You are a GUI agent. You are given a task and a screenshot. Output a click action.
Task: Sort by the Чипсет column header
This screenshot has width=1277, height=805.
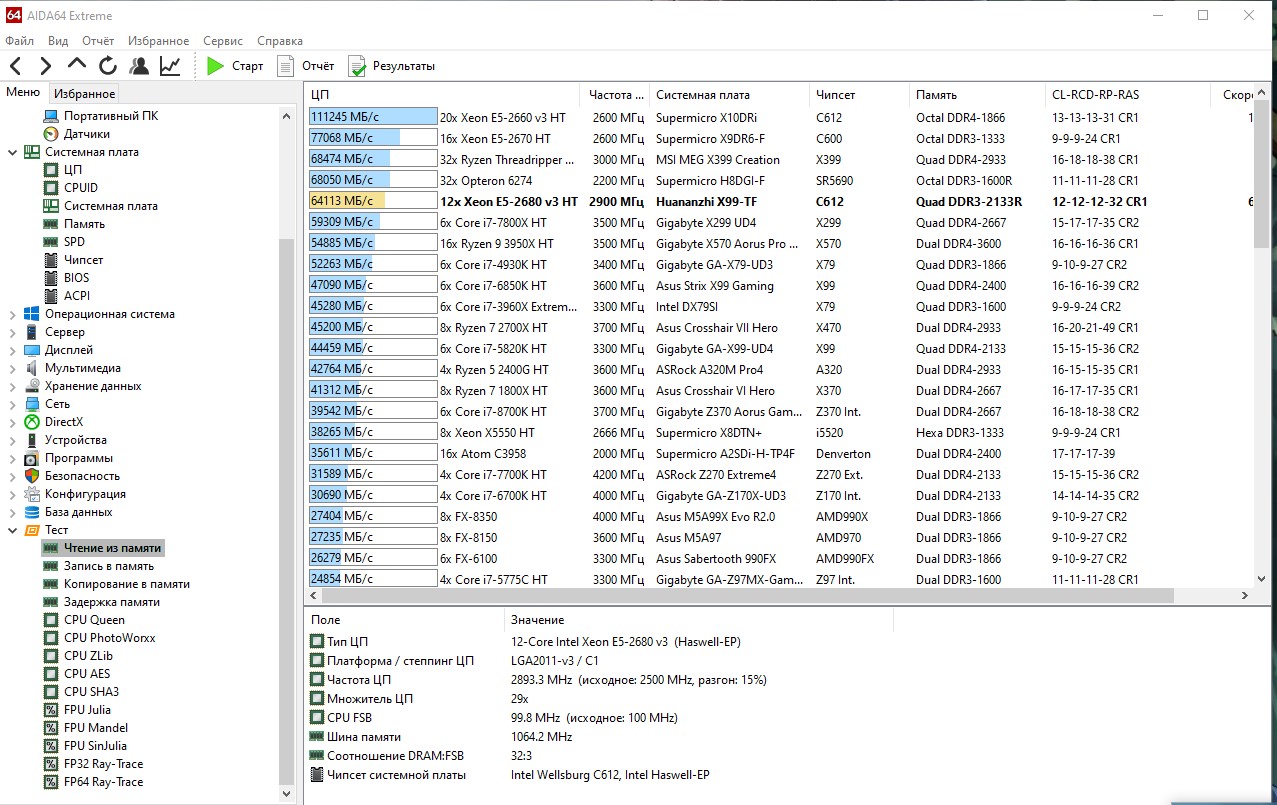tap(859, 95)
